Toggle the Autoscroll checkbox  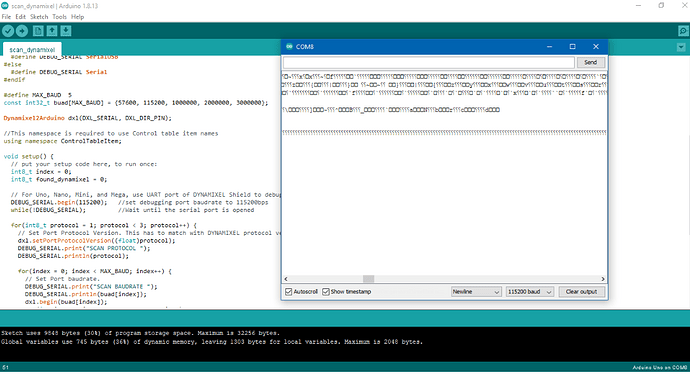[289, 292]
